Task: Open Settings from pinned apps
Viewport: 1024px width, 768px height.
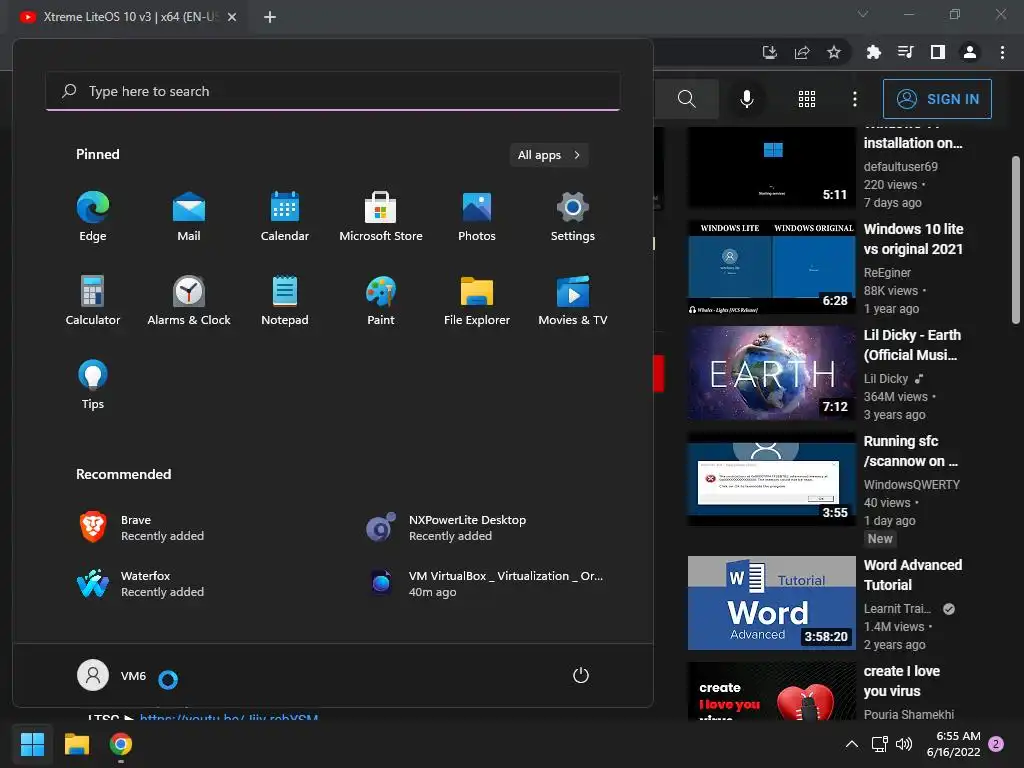Action: click(573, 216)
